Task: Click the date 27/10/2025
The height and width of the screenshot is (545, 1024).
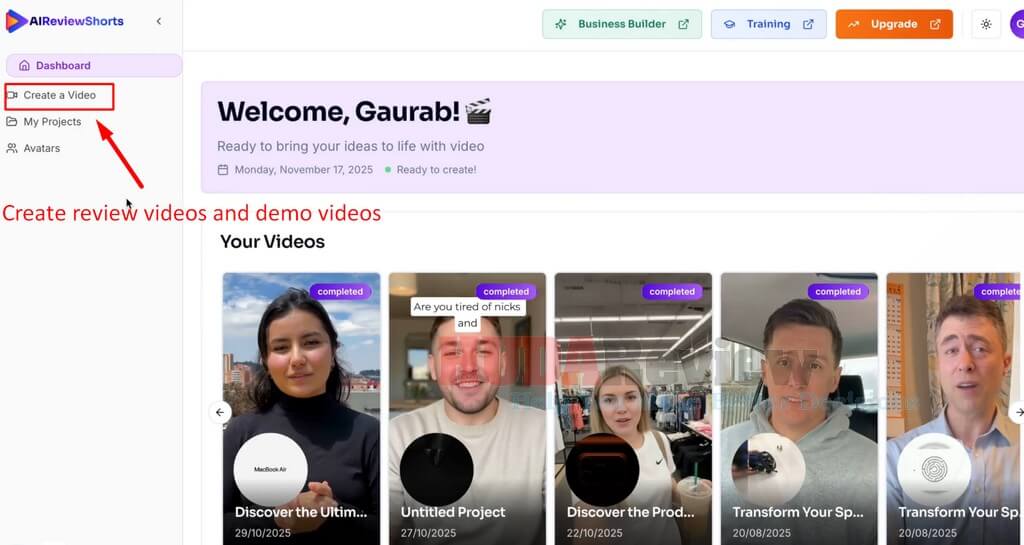Action: coord(428,533)
